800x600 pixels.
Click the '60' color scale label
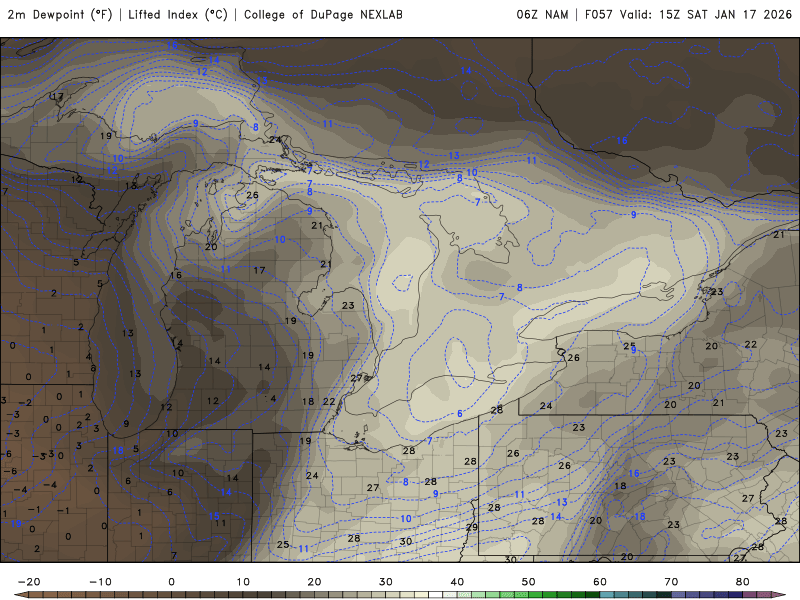(600, 582)
